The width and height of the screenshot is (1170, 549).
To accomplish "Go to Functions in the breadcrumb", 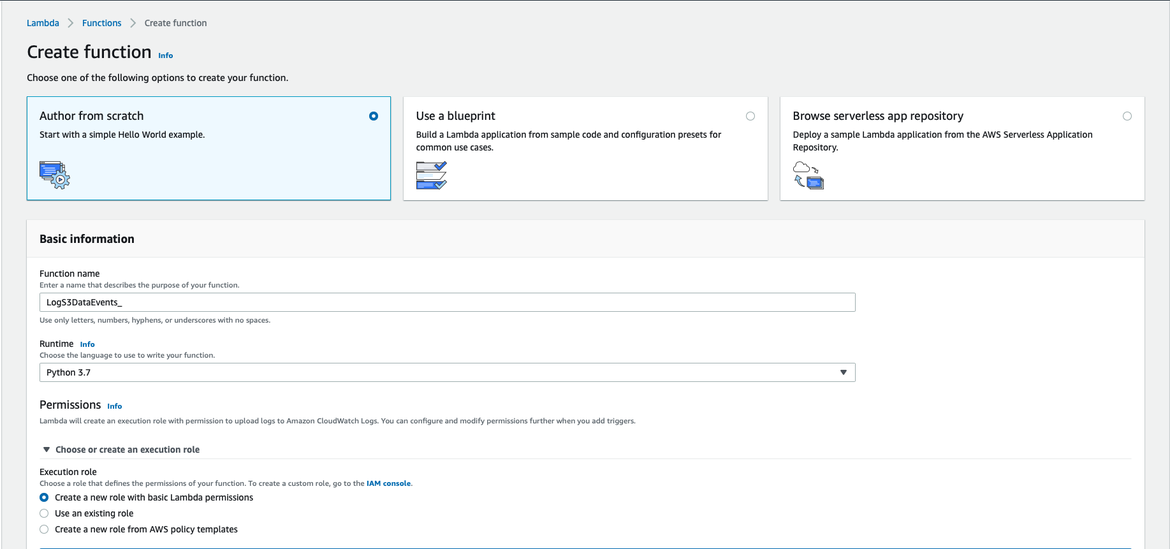I will click(102, 23).
